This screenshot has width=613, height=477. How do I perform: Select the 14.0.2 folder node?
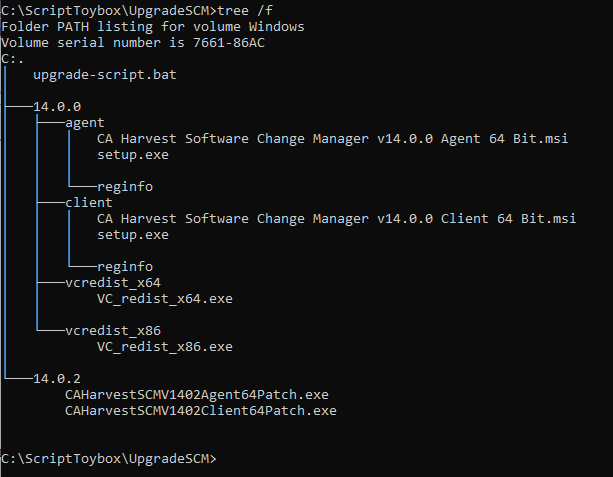pyautogui.click(x=57, y=379)
